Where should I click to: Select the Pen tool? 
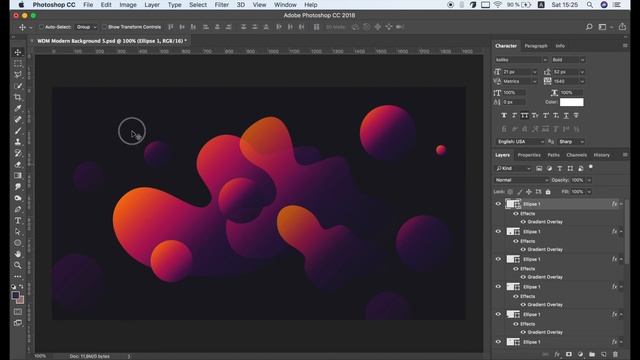(18, 209)
